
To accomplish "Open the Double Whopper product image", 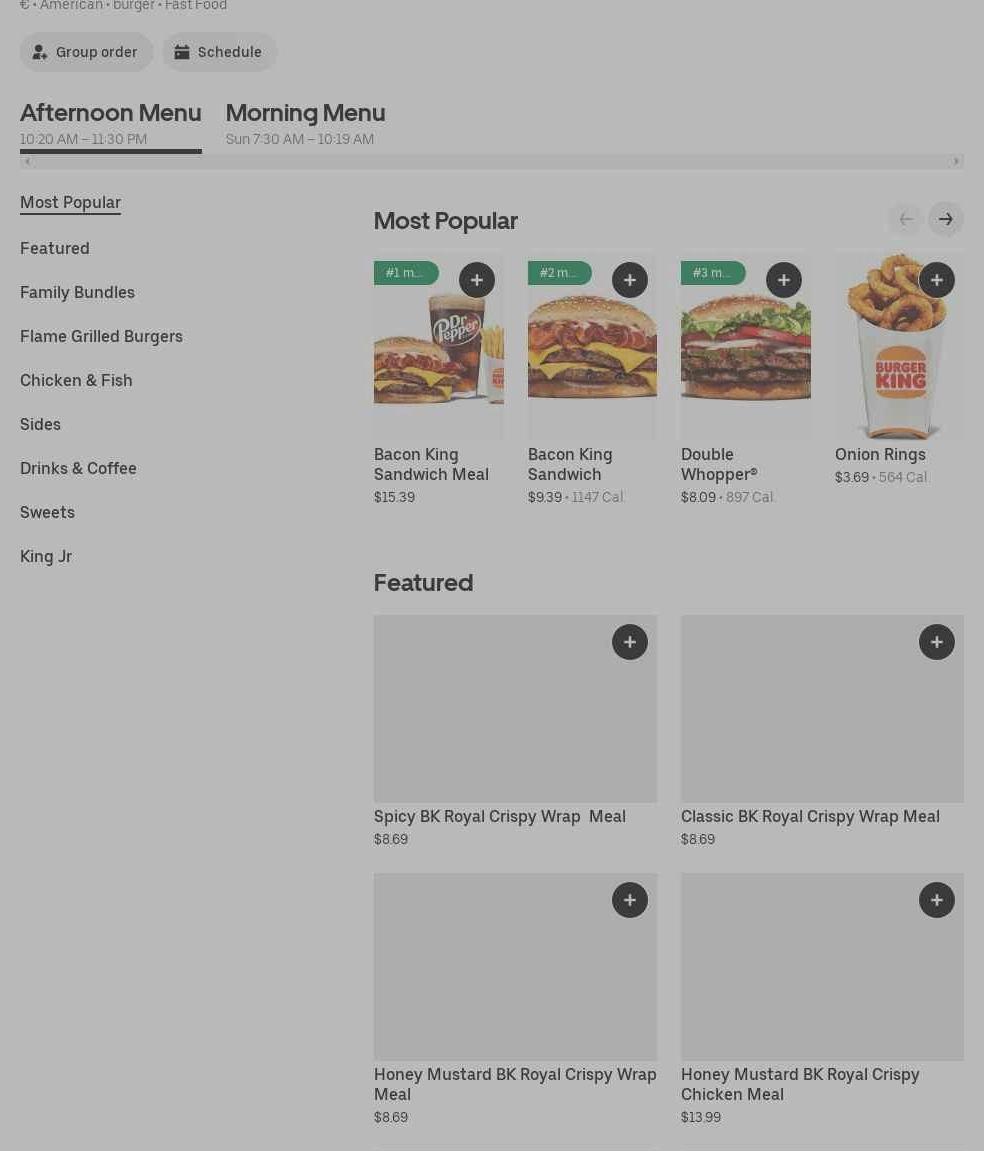I will (x=745, y=344).
